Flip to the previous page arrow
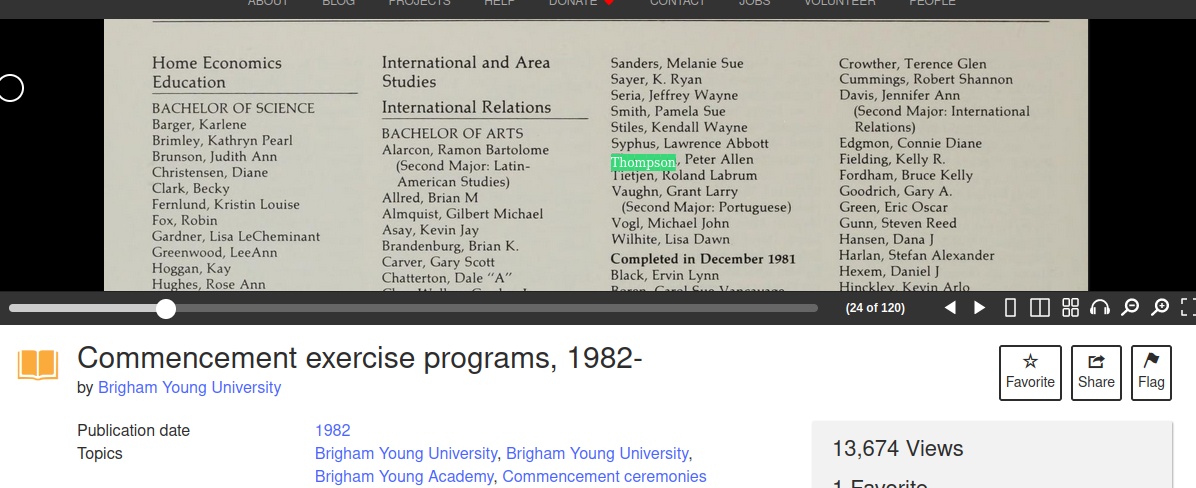 (950, 308)
